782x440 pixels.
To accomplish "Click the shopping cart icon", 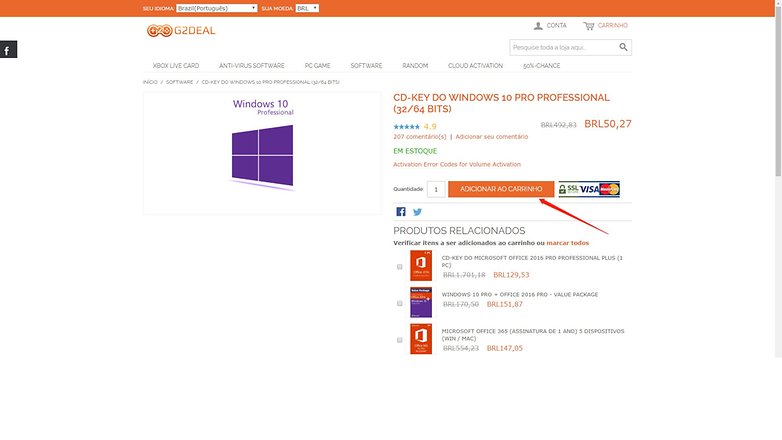I will point(589,25).
